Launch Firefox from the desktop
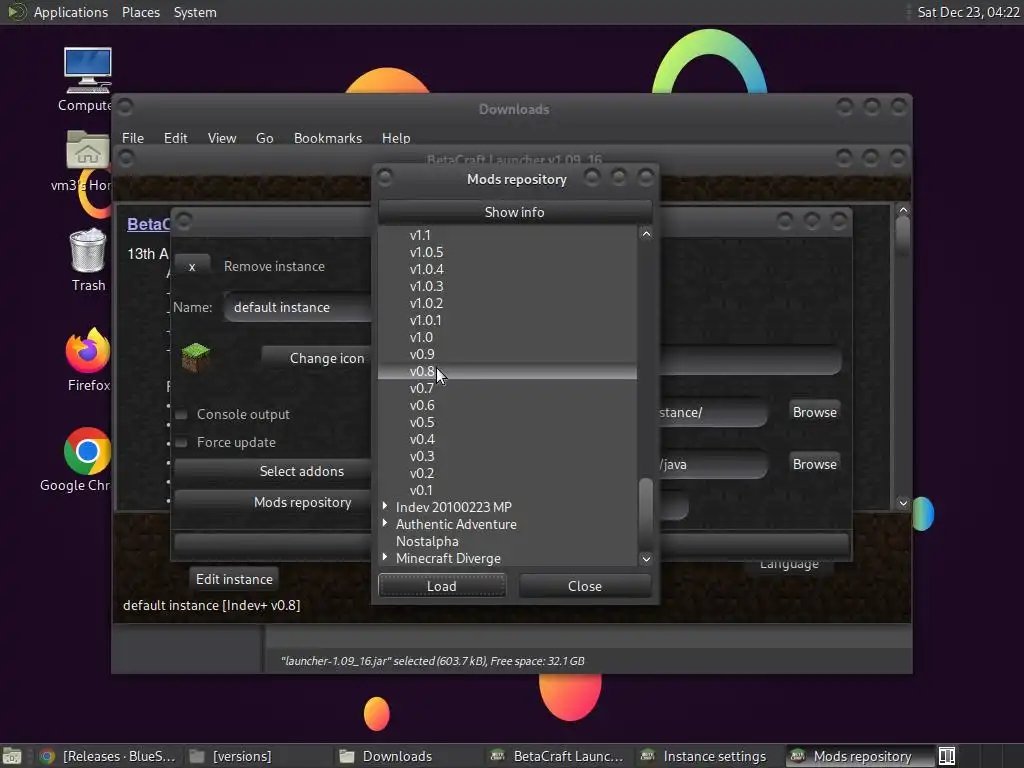The height and width of the screenshot is (768, 1024). tap(88, 351)
